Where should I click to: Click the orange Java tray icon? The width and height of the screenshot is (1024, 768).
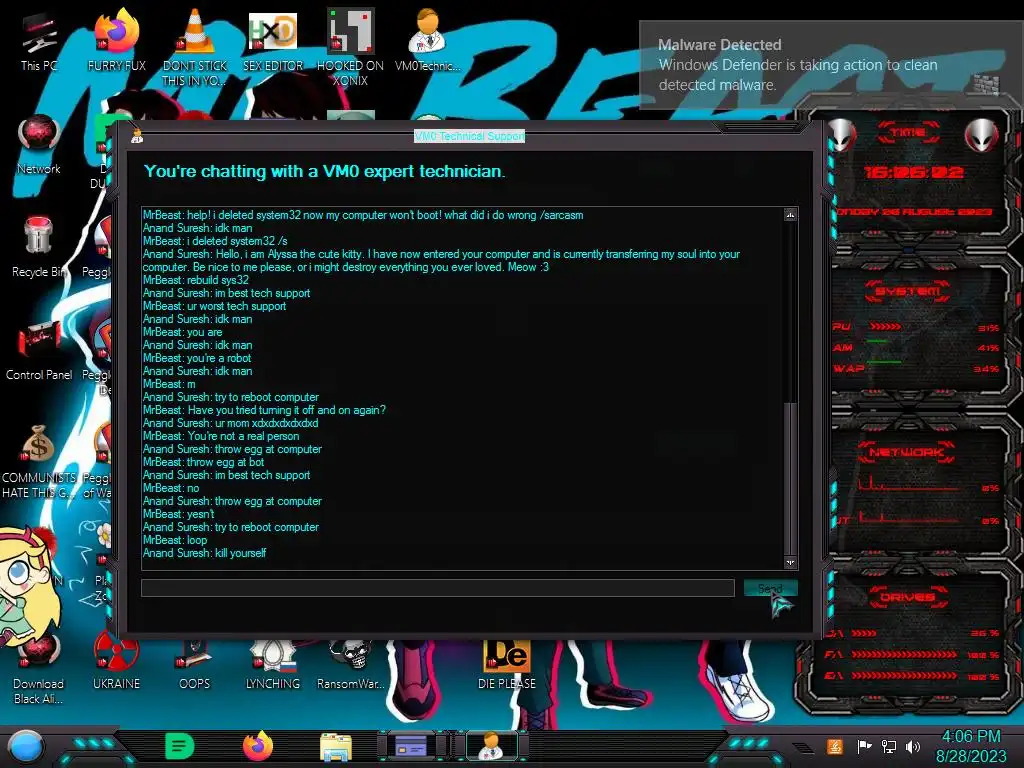[835, 746]
